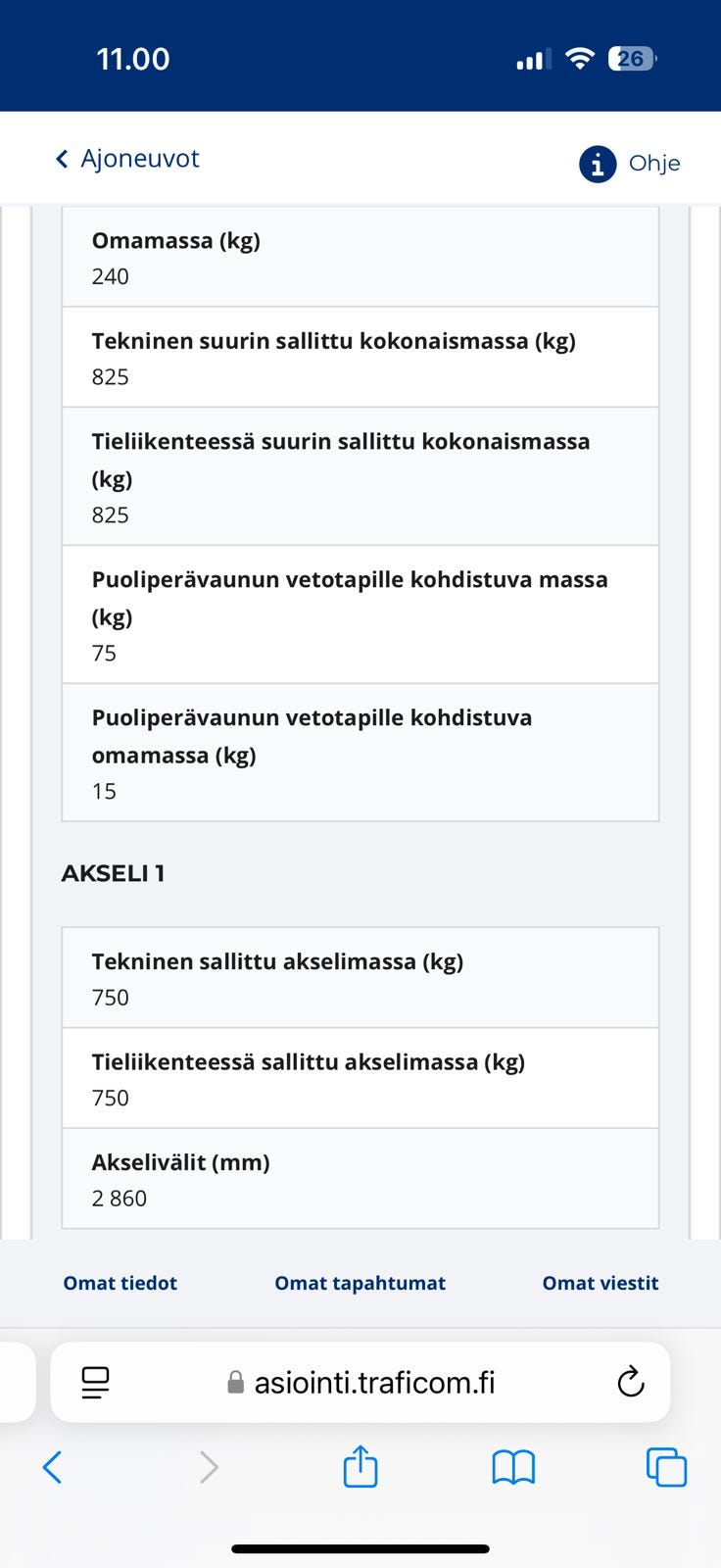This screenshot has height=1568, width=721.
Task: Open the Safari bookmarks icon
Action: (513, 1467)
